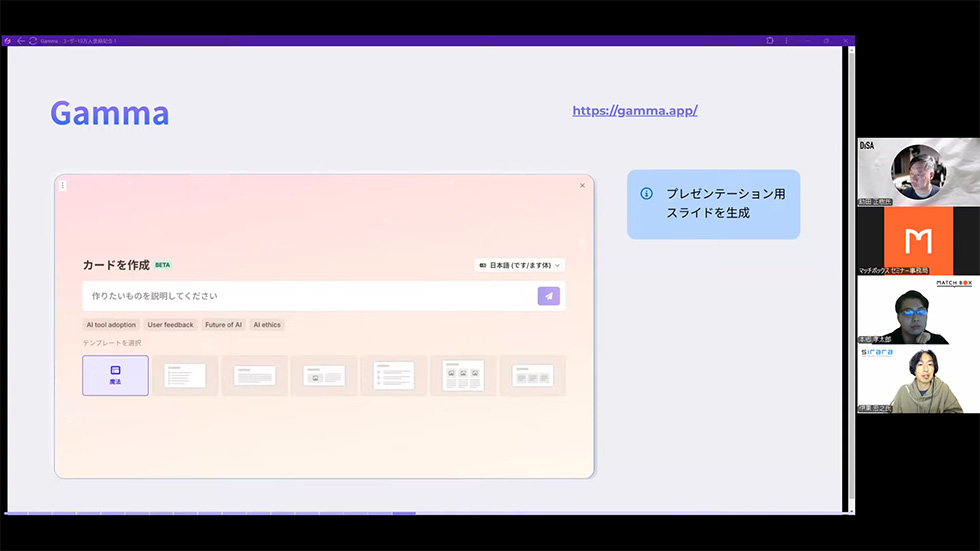980x551 pixels.
Task: Choose the timeline list template thumbnail
Action: pos(394,375)
